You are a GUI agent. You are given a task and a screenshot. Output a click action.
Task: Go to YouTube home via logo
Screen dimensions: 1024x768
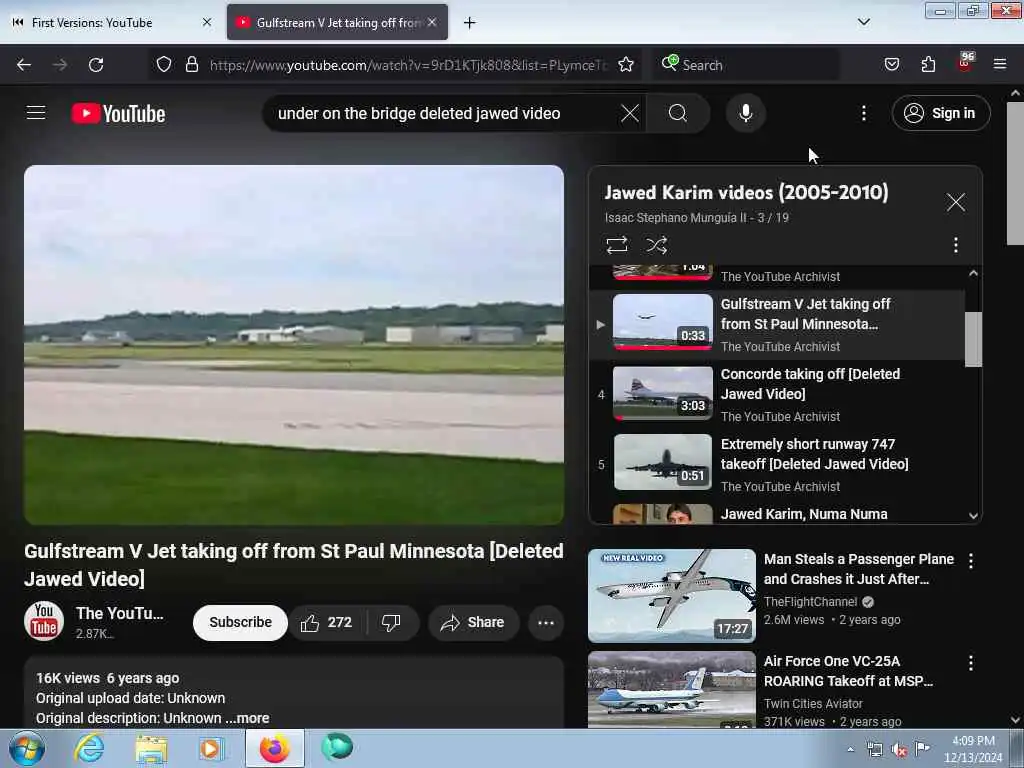118,114
